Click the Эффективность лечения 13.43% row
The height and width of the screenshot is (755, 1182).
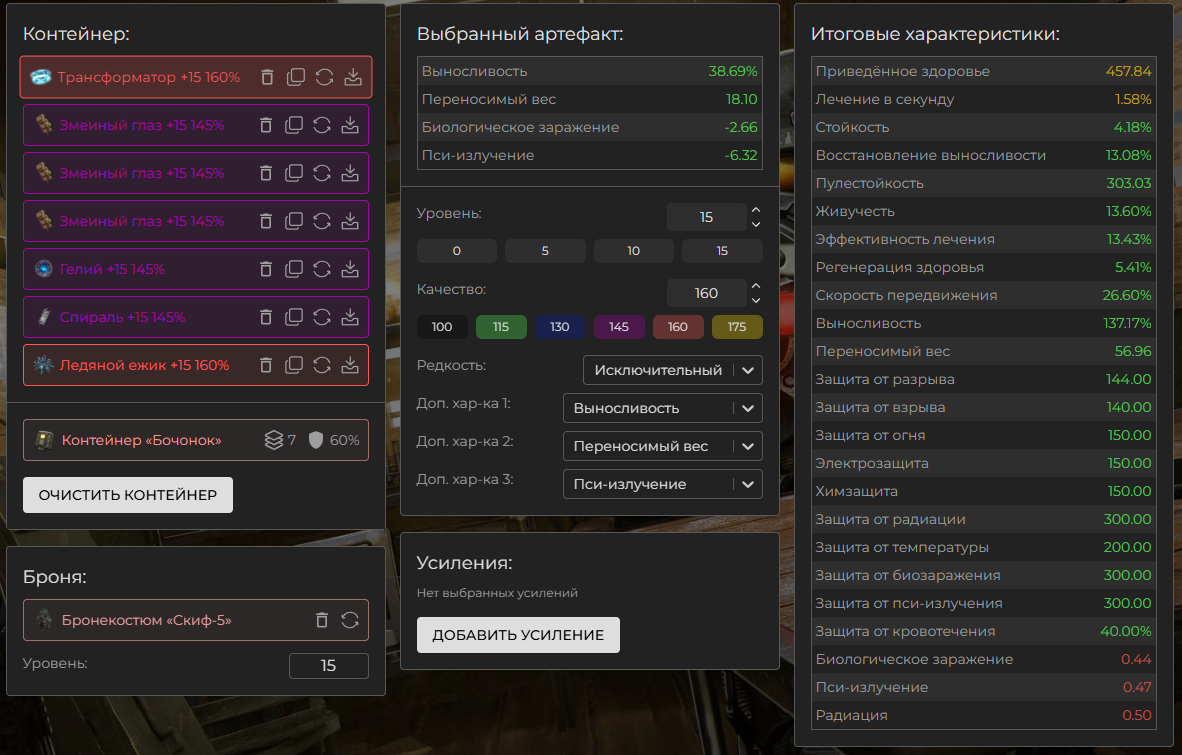983,239
